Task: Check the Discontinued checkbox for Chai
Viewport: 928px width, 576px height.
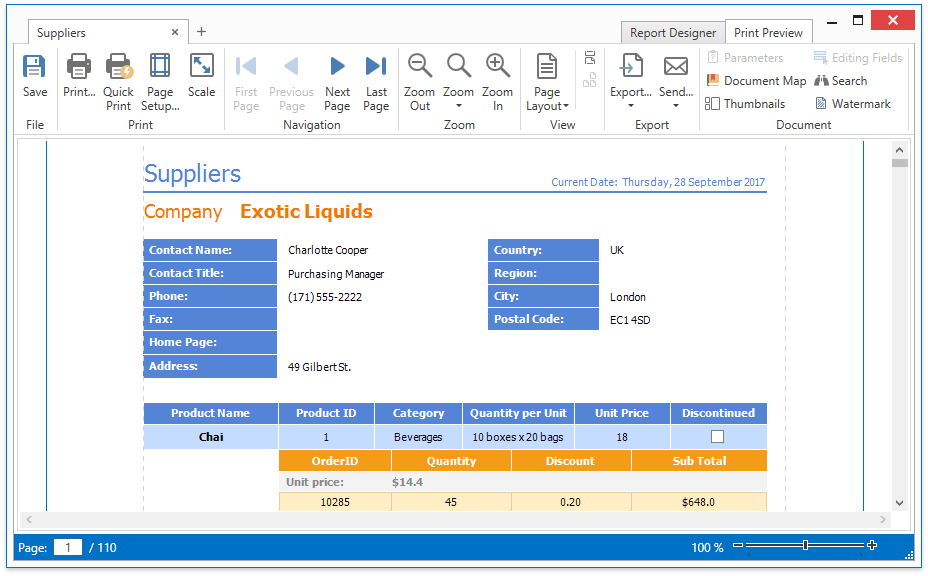Action: 717,437
